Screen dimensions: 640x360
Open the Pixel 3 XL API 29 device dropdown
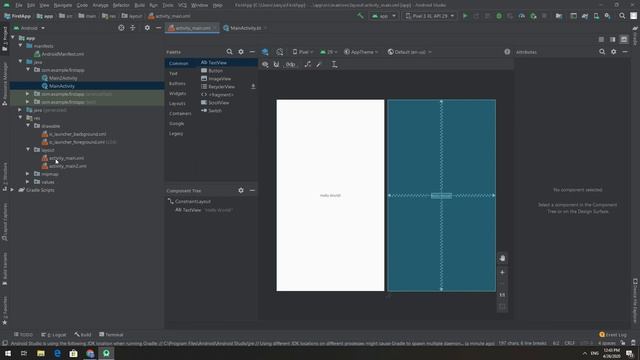click(430, 16)
